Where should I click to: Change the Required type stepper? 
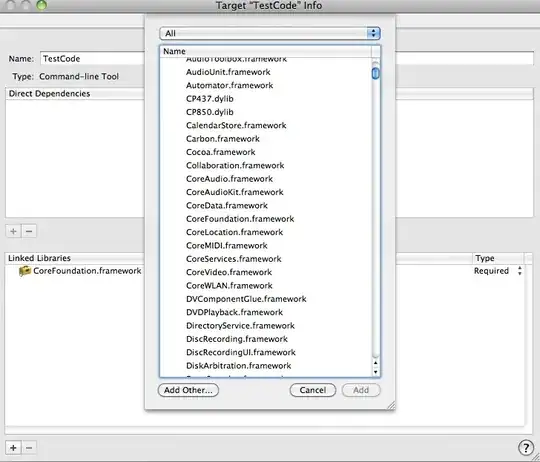[x=520, y=271]
